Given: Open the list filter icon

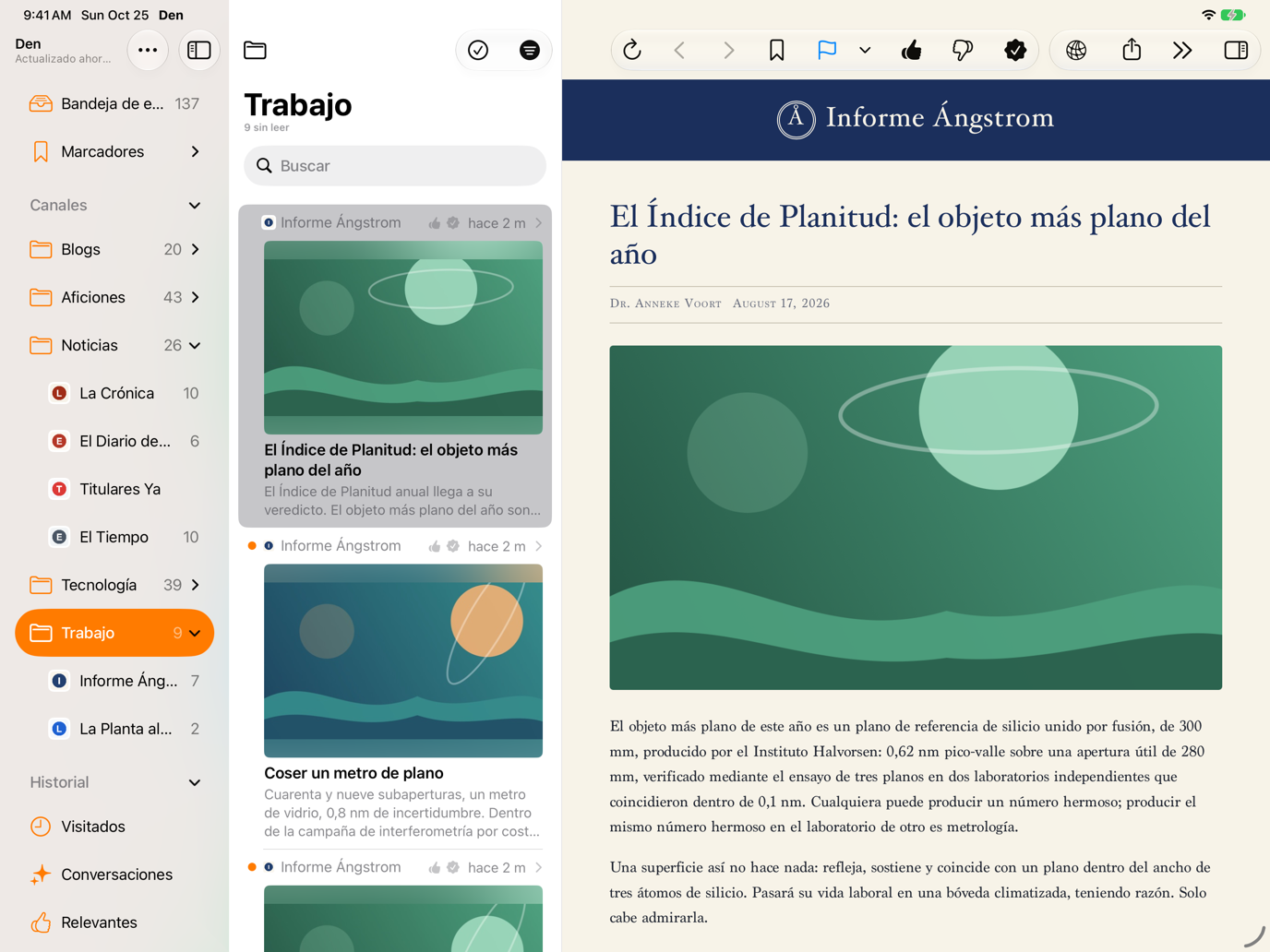Looking at the screenshot, I should [530, 50].
